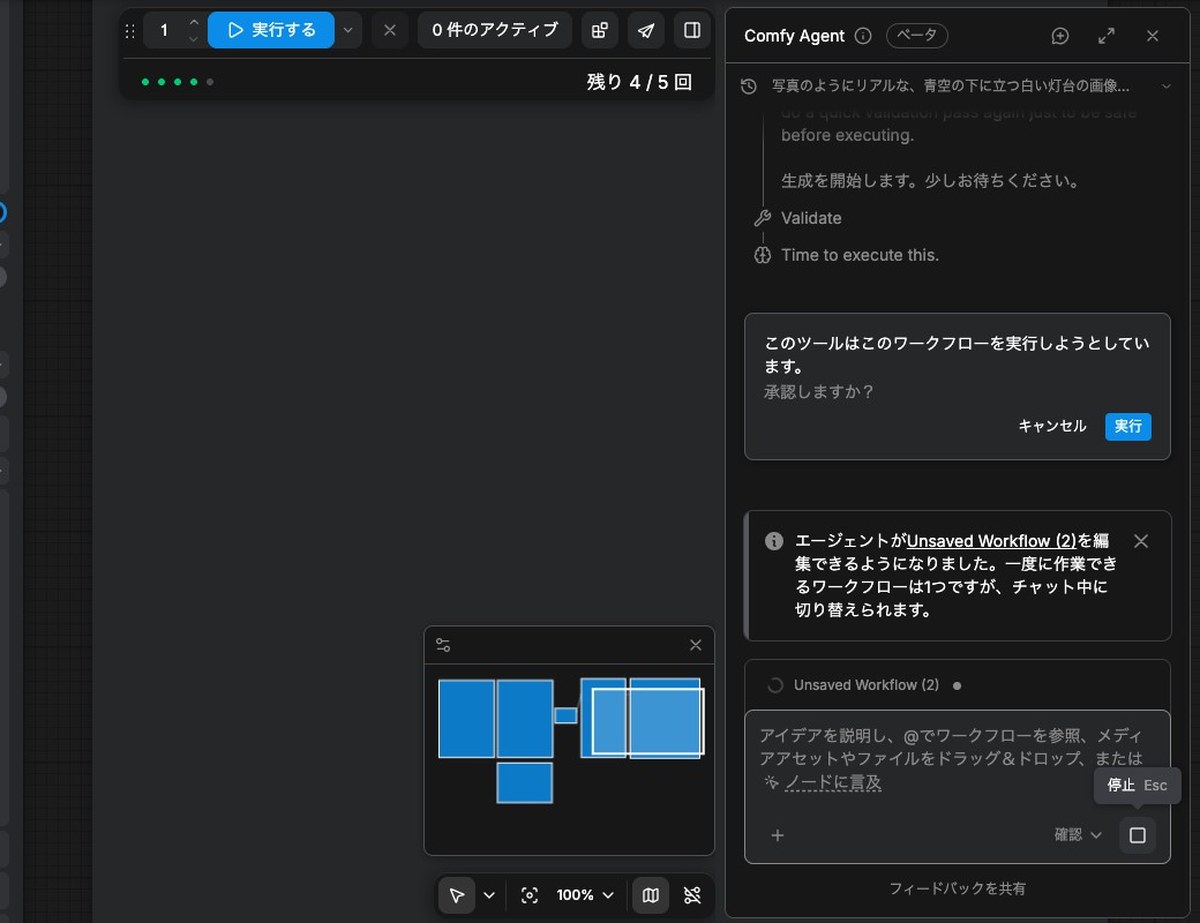
Task: Start a new chat with plus bubble icon
Action: (x=1060, y=36)
